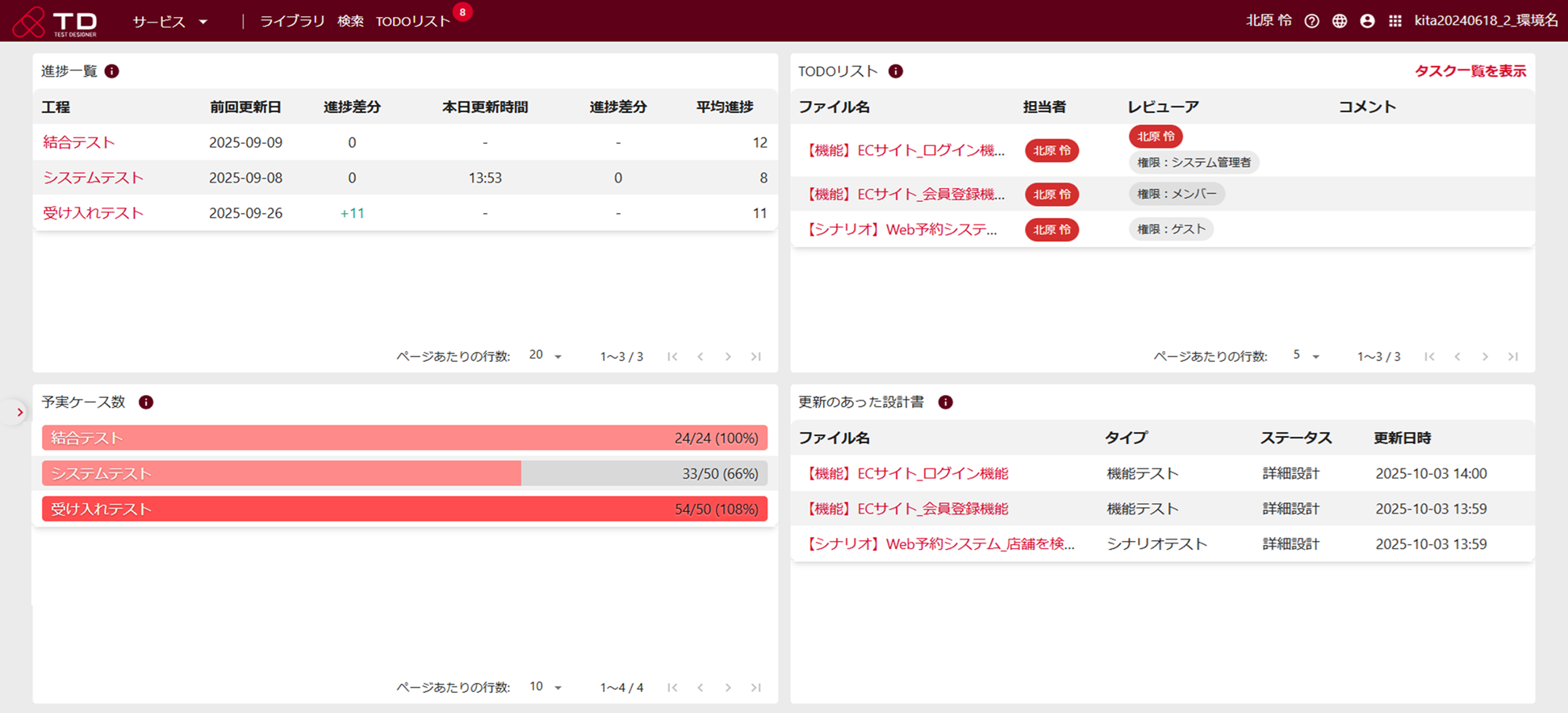Image resolution: width=1568 pixels, height=713 pixels.
Task: Open the 受け入れテスト process link
Action: pyautogui.click(x=93, y=213)
